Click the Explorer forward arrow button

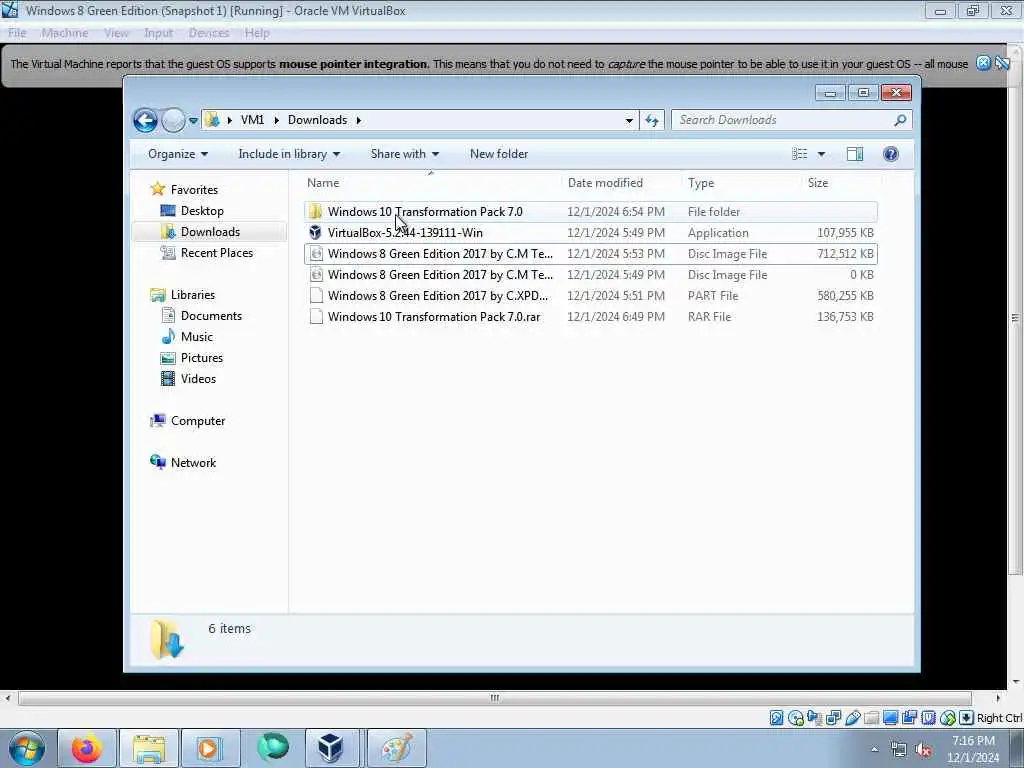(173, 120)
